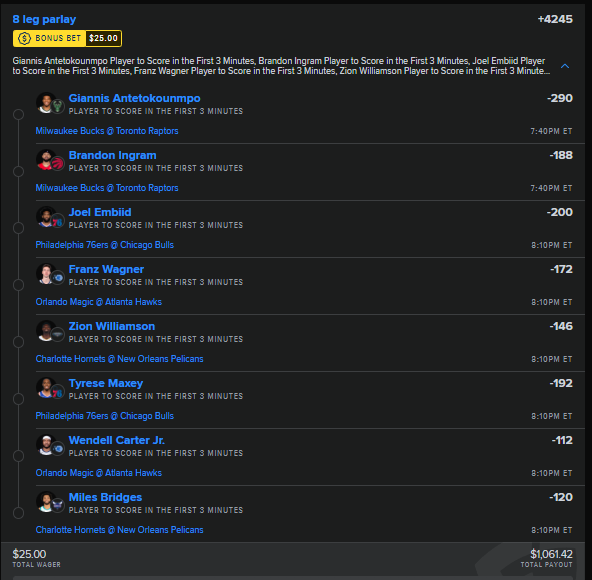Open Bucks @ Raptors game under Giannis
The image size is (592, 580).
107,131
